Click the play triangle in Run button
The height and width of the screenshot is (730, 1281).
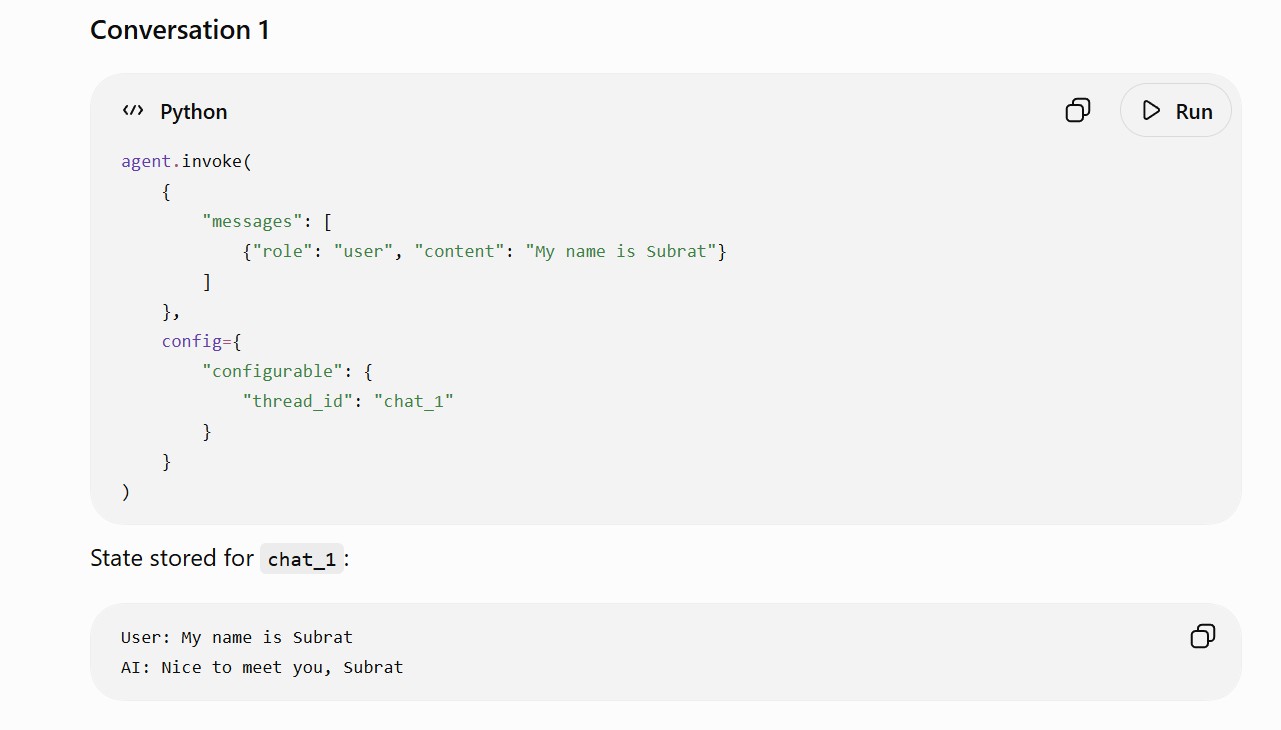click(1152, 110)
